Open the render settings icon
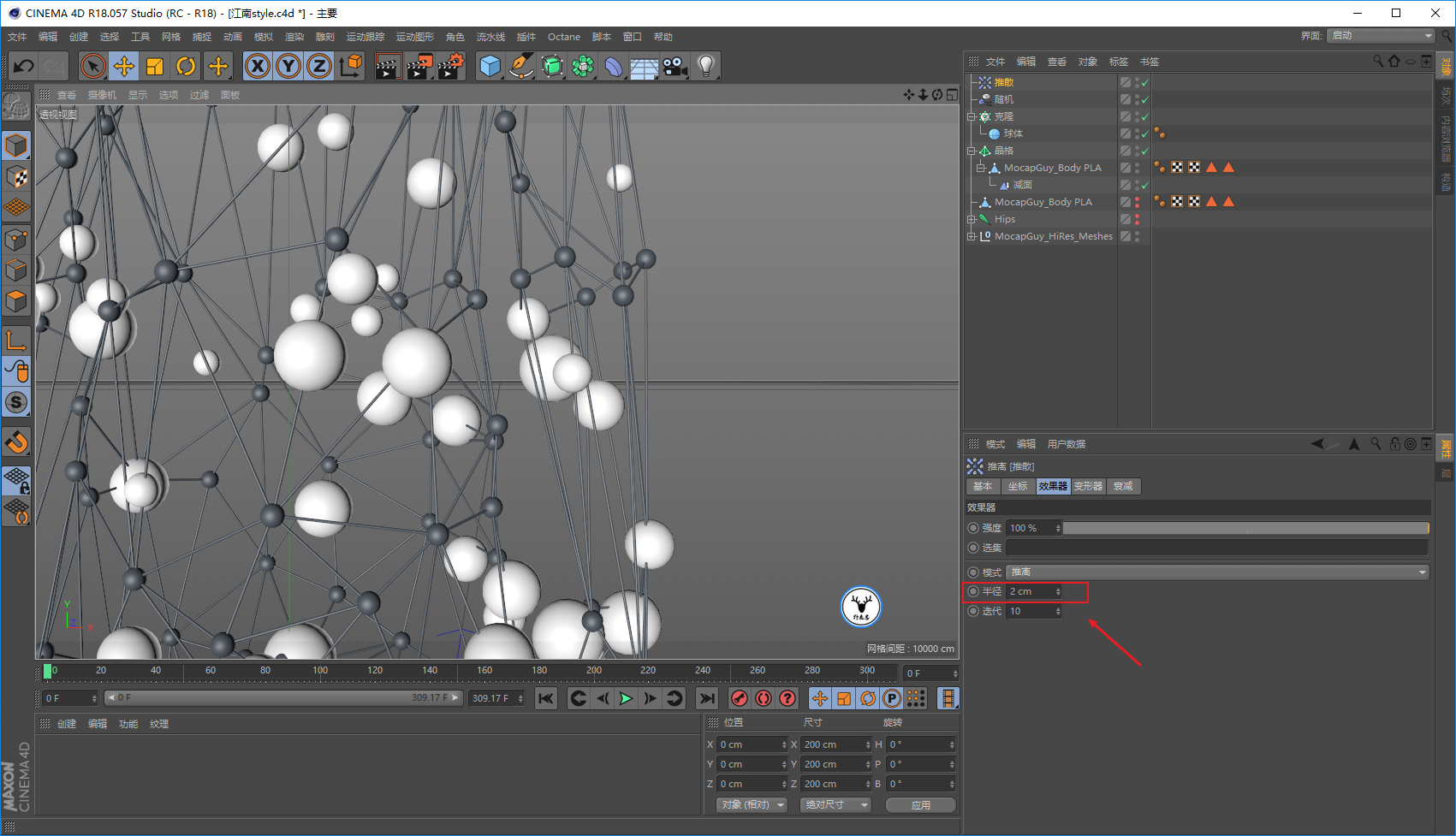Viewport: 1456px width, 836px height. (451, 66)
